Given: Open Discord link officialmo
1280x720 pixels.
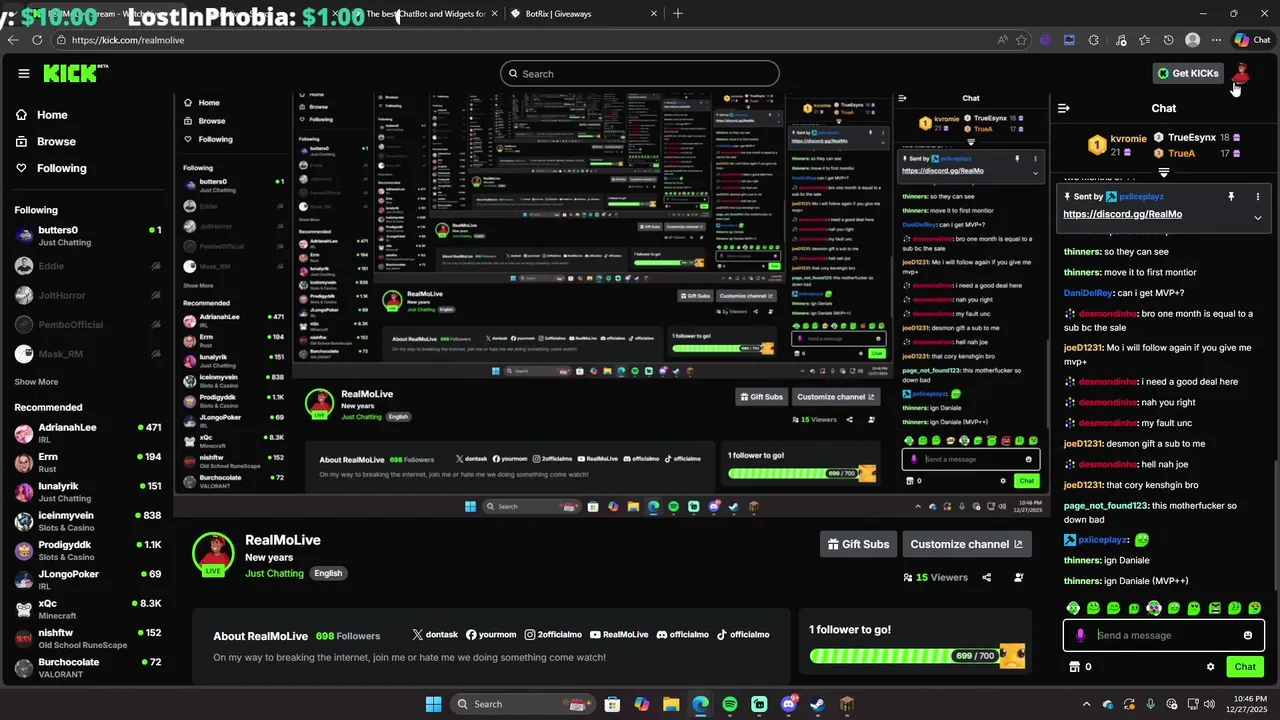Looking at the screenshot, I should [x=683, y=635].
